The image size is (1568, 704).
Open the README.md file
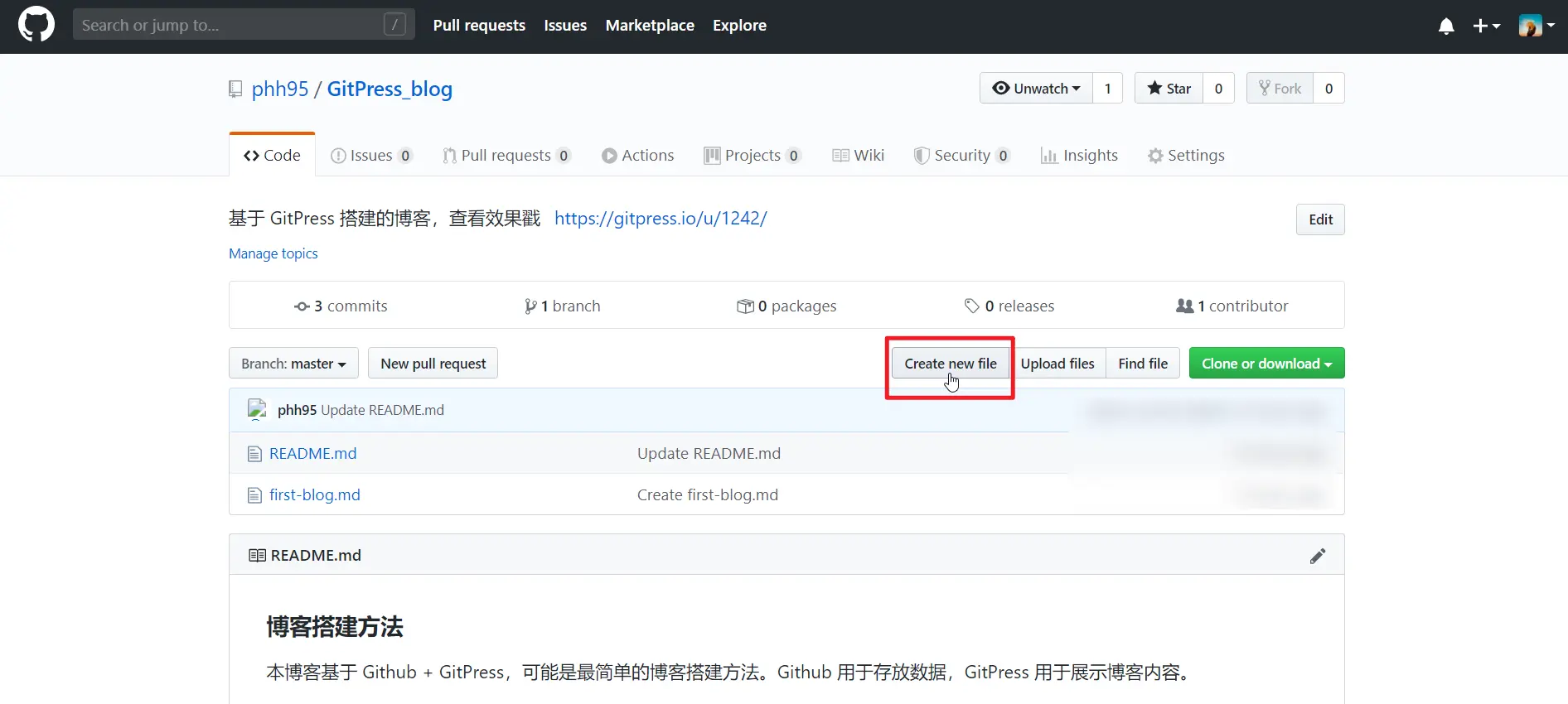pyautogui.click(x=313, y=453)
